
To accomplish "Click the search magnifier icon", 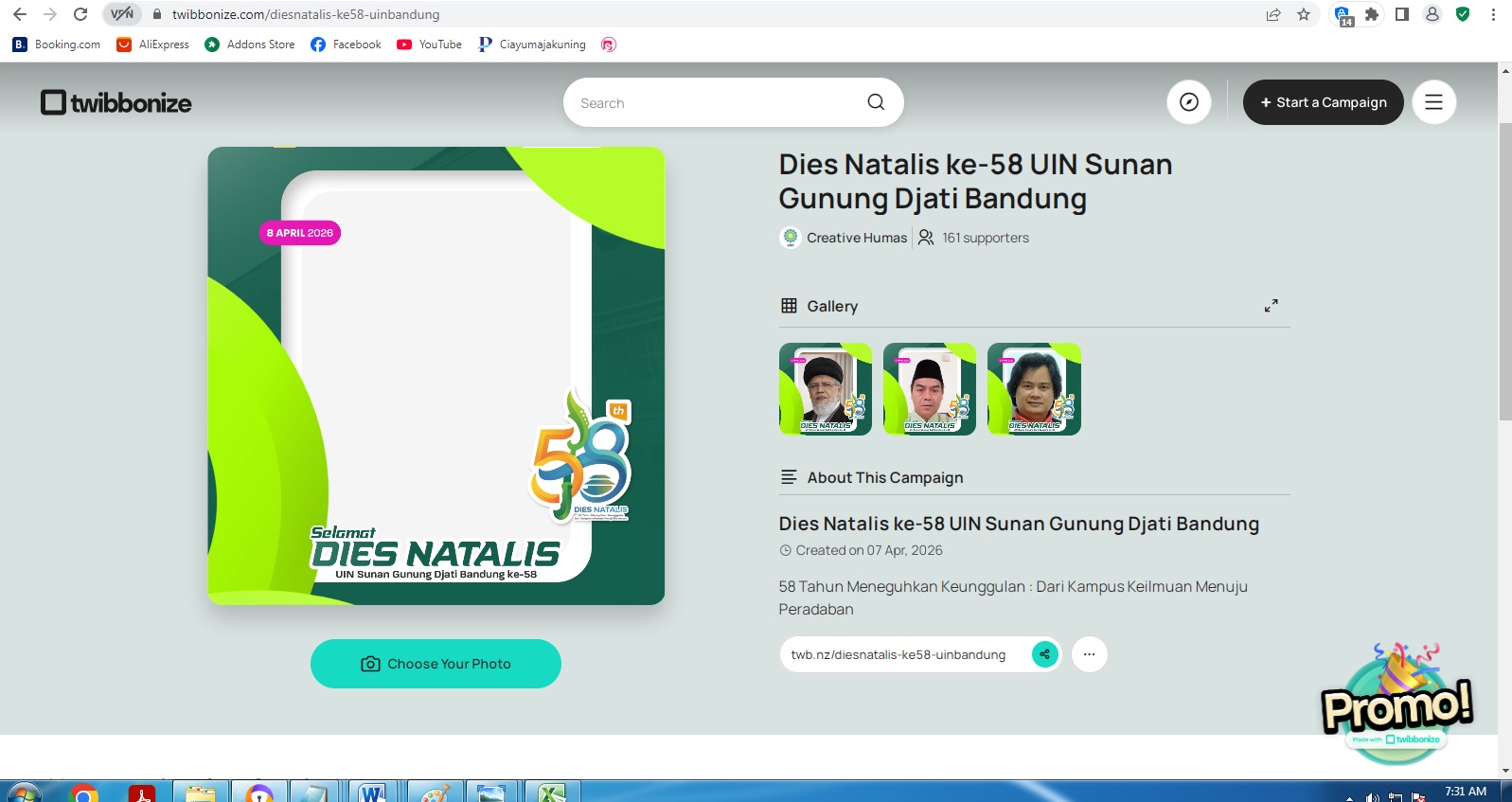I will pyautogui.click(x=876, y=102).
